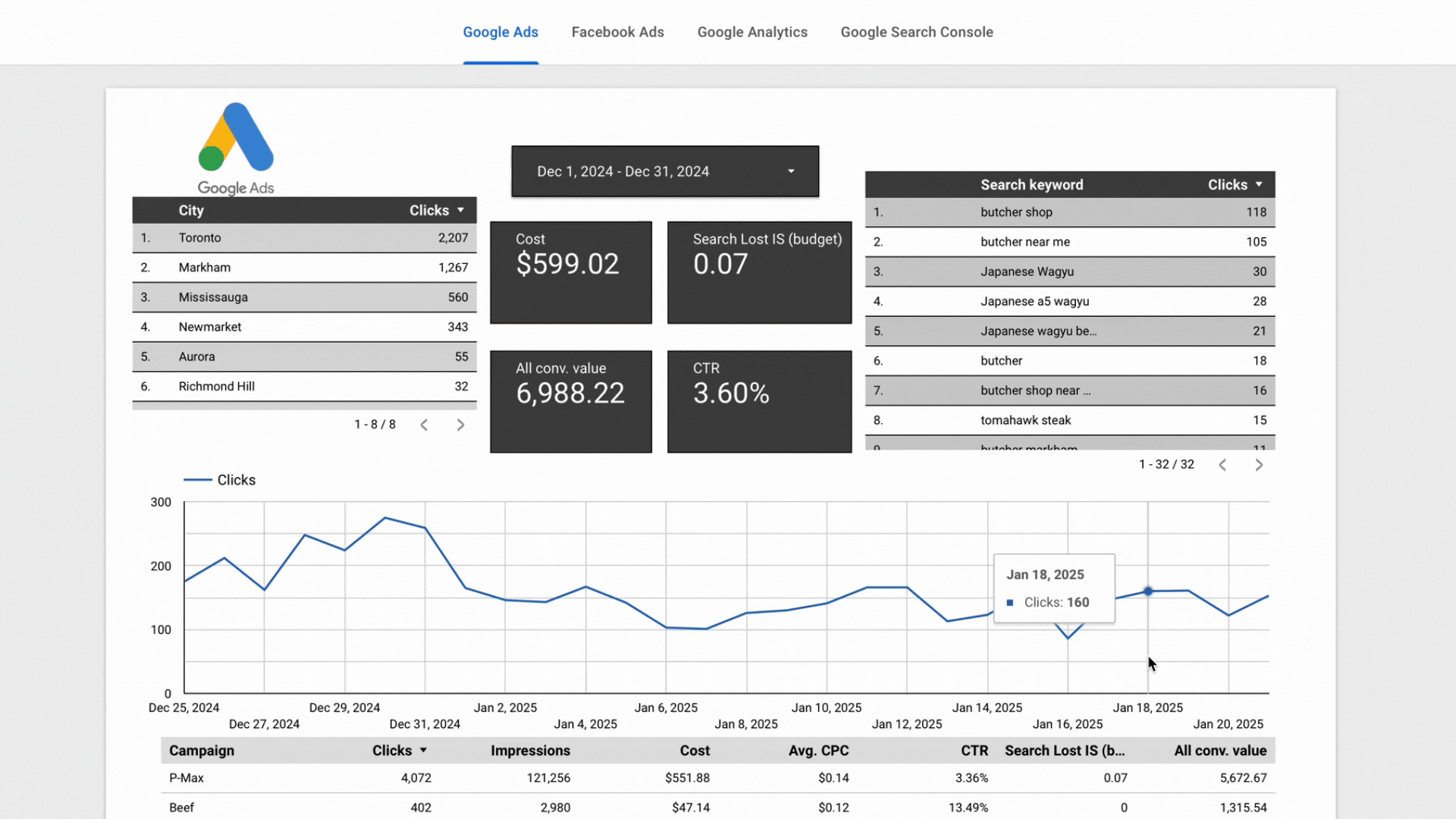Select the Toronto row
Screen dimensions: 1456x819
point(304,237)
